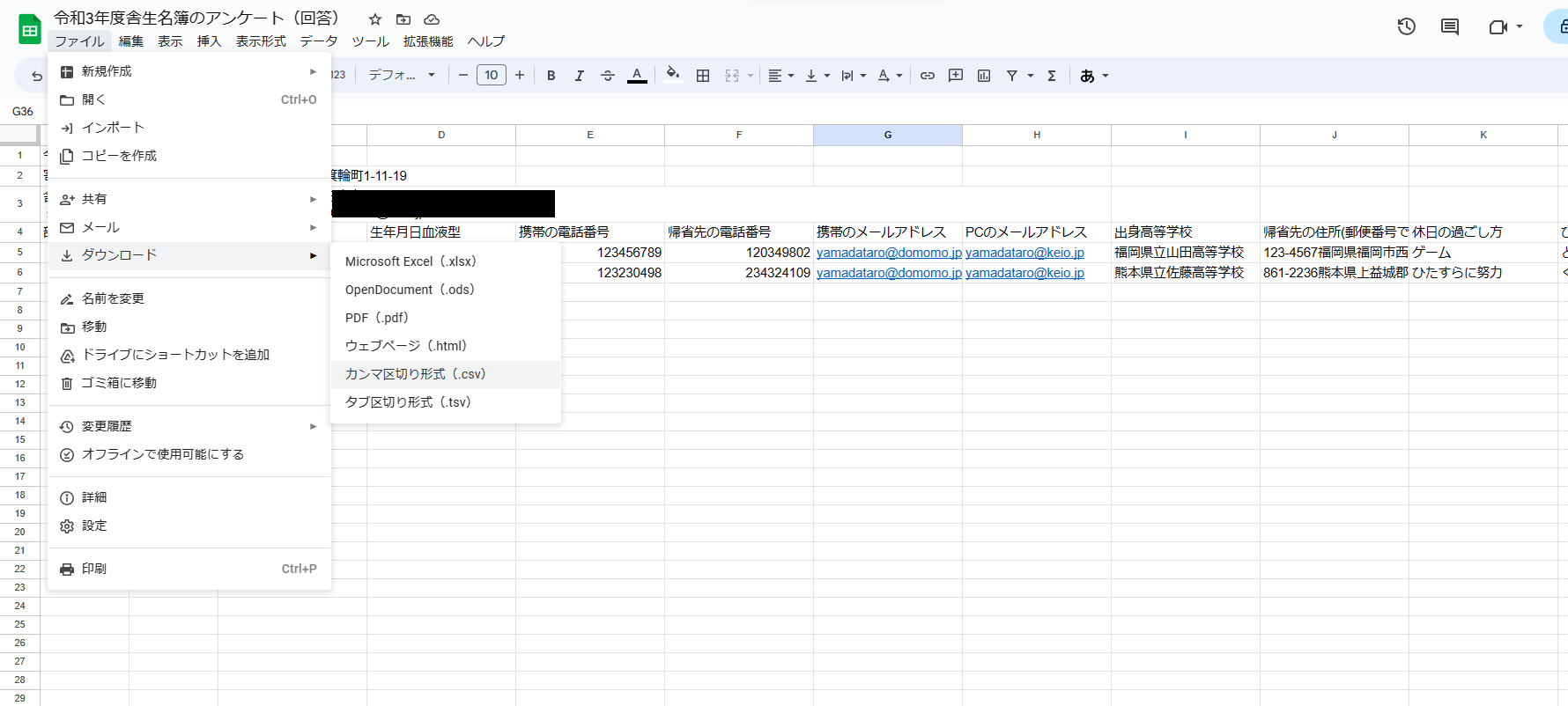Select ダウンロード menu item
Screen dimensions: 1568x706
(x=189, y=255)
